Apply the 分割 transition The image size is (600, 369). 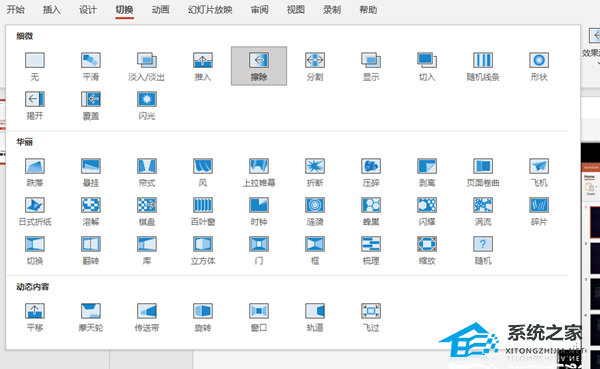point(315,66)
